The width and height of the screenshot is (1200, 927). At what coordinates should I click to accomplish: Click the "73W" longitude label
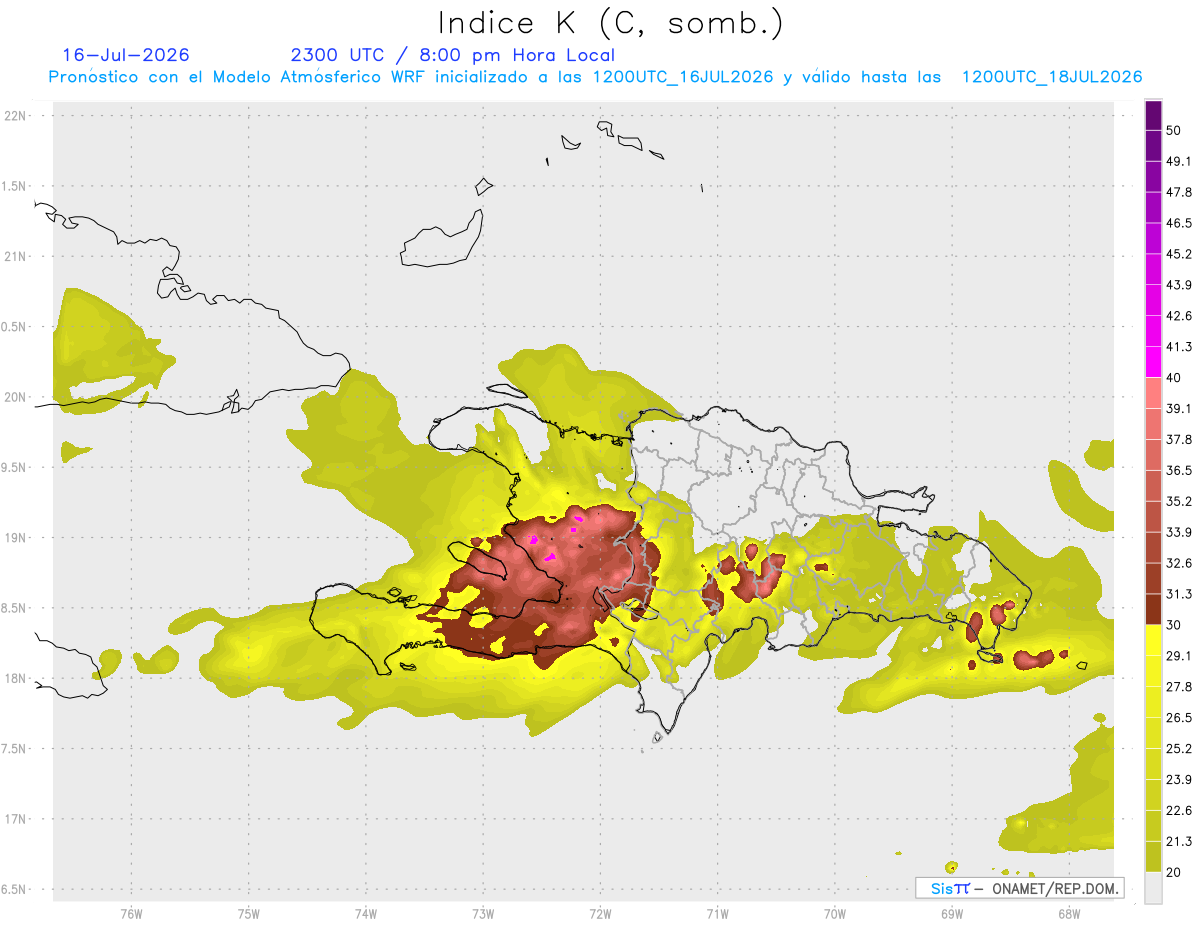point(483,913)
